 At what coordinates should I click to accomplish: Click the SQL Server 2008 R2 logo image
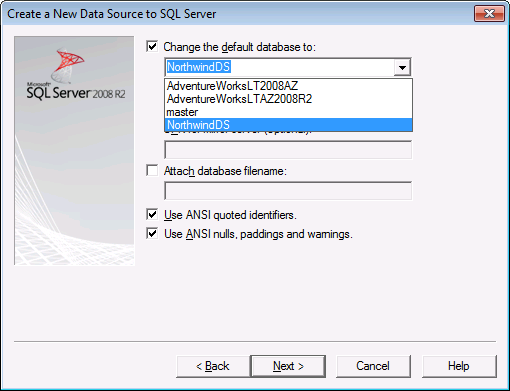[74, 151]
